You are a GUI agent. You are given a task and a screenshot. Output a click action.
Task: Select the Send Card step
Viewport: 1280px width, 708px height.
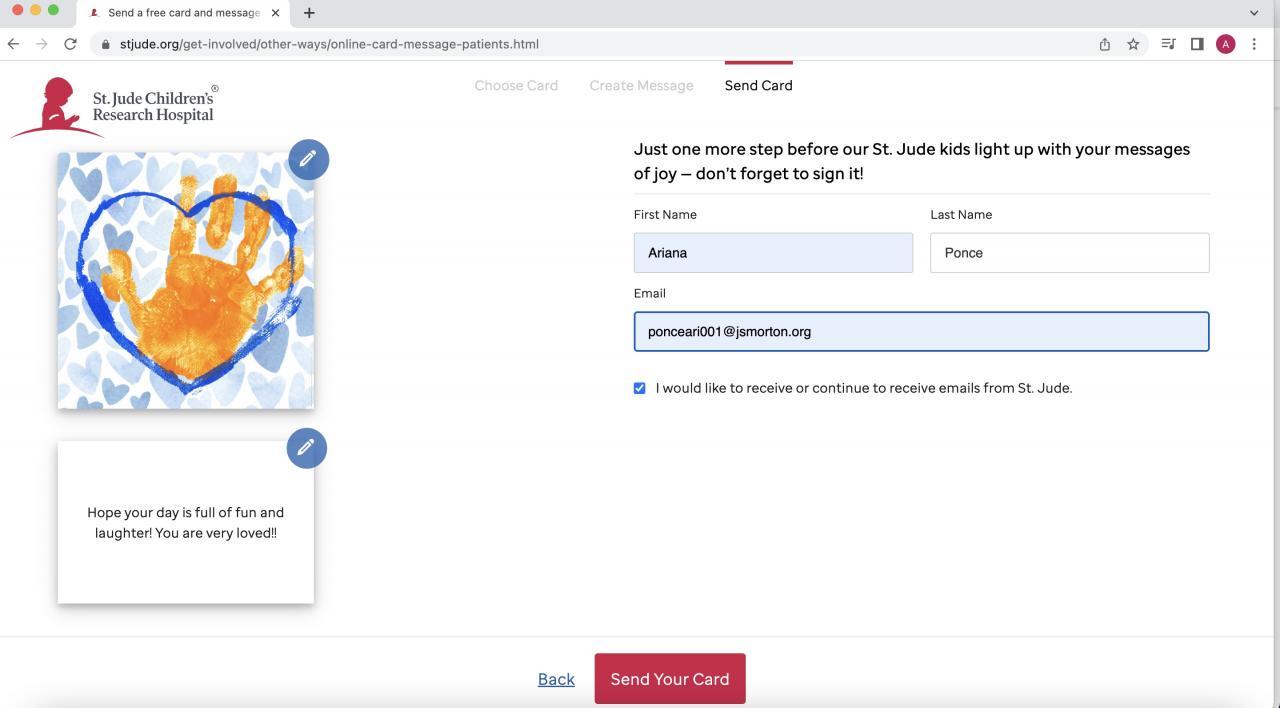pos(759,85)
